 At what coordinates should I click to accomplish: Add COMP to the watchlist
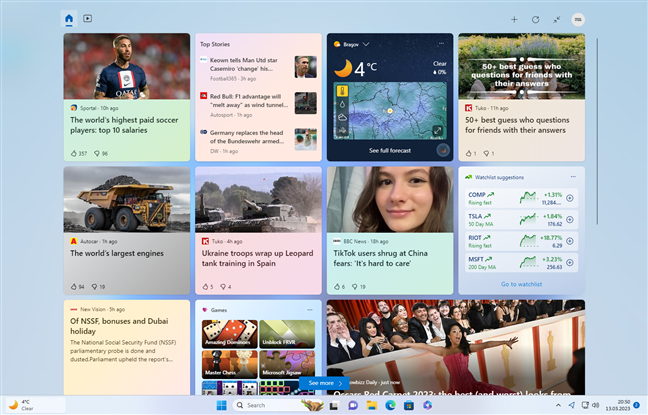coord(569,198)
